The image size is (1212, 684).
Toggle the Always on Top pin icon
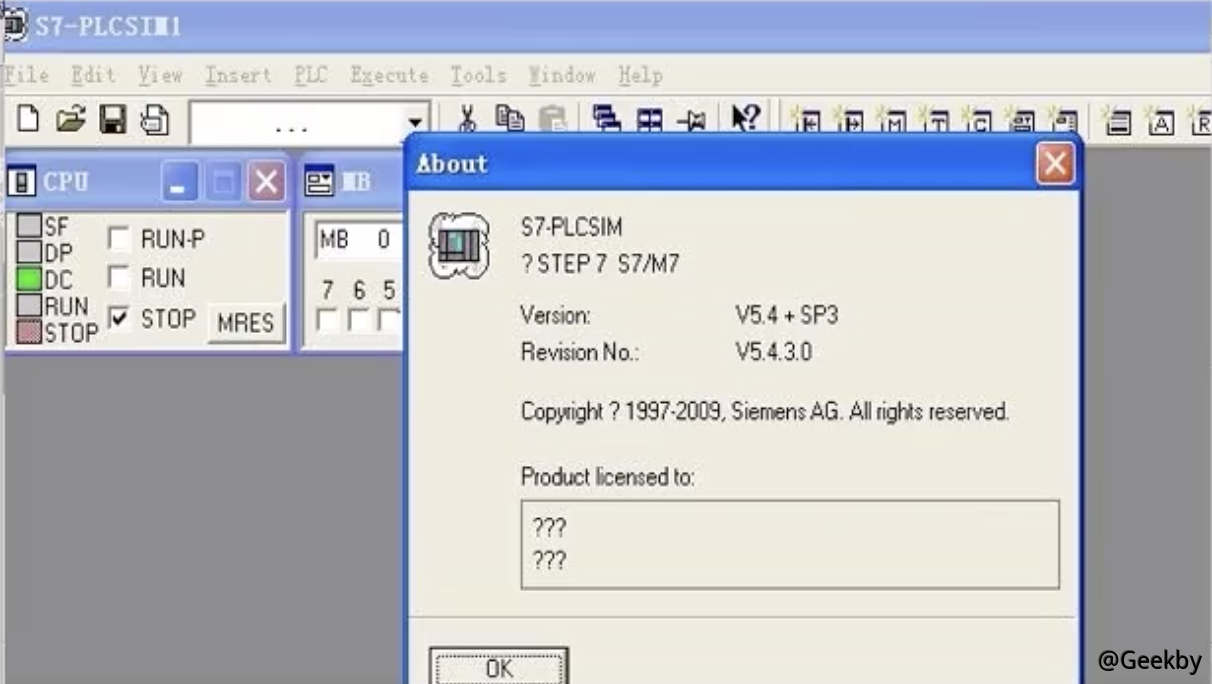coord(692,121)
